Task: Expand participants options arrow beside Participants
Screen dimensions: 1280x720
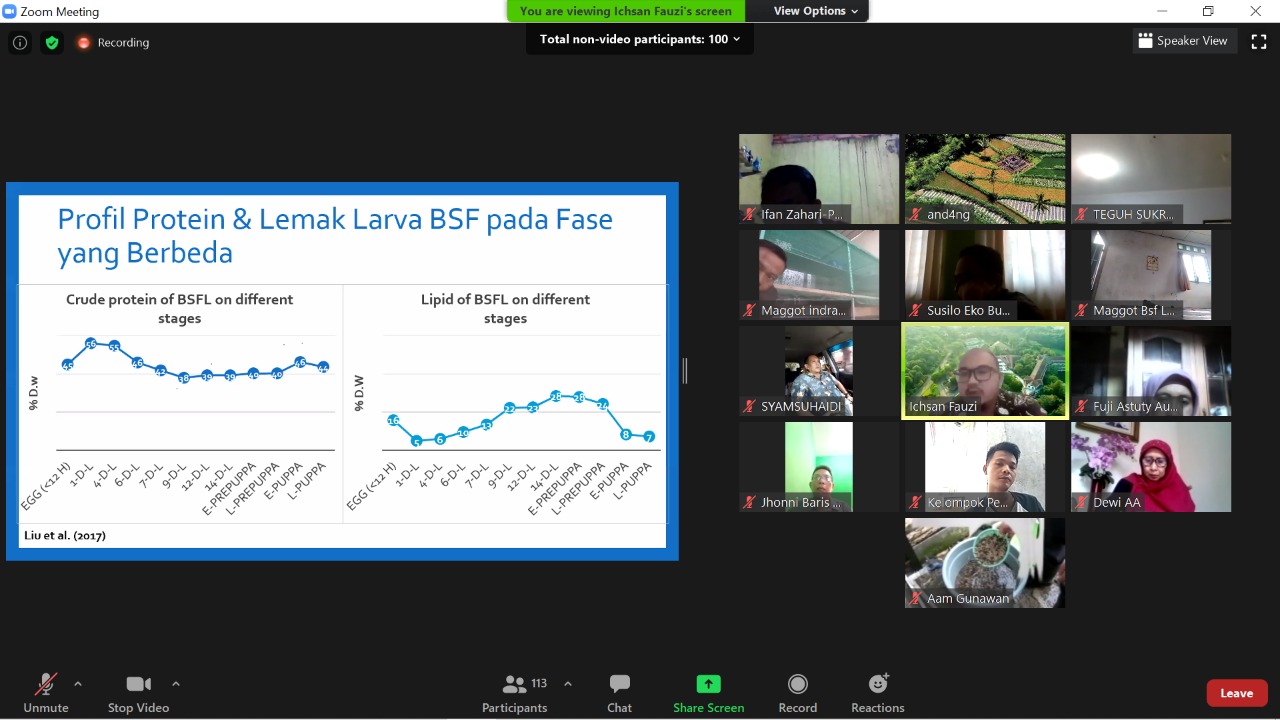Action: (x=568, y=684)
